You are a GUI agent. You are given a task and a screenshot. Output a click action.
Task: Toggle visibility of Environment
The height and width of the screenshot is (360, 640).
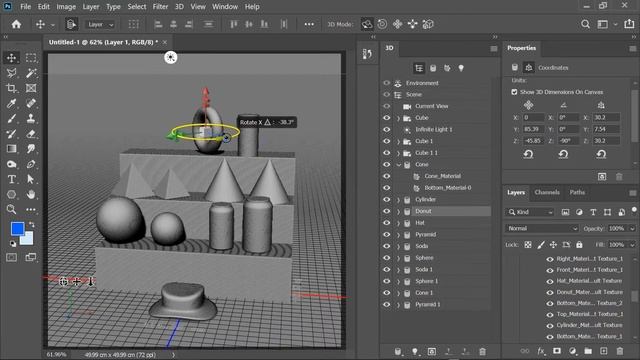tap(387, 83)
